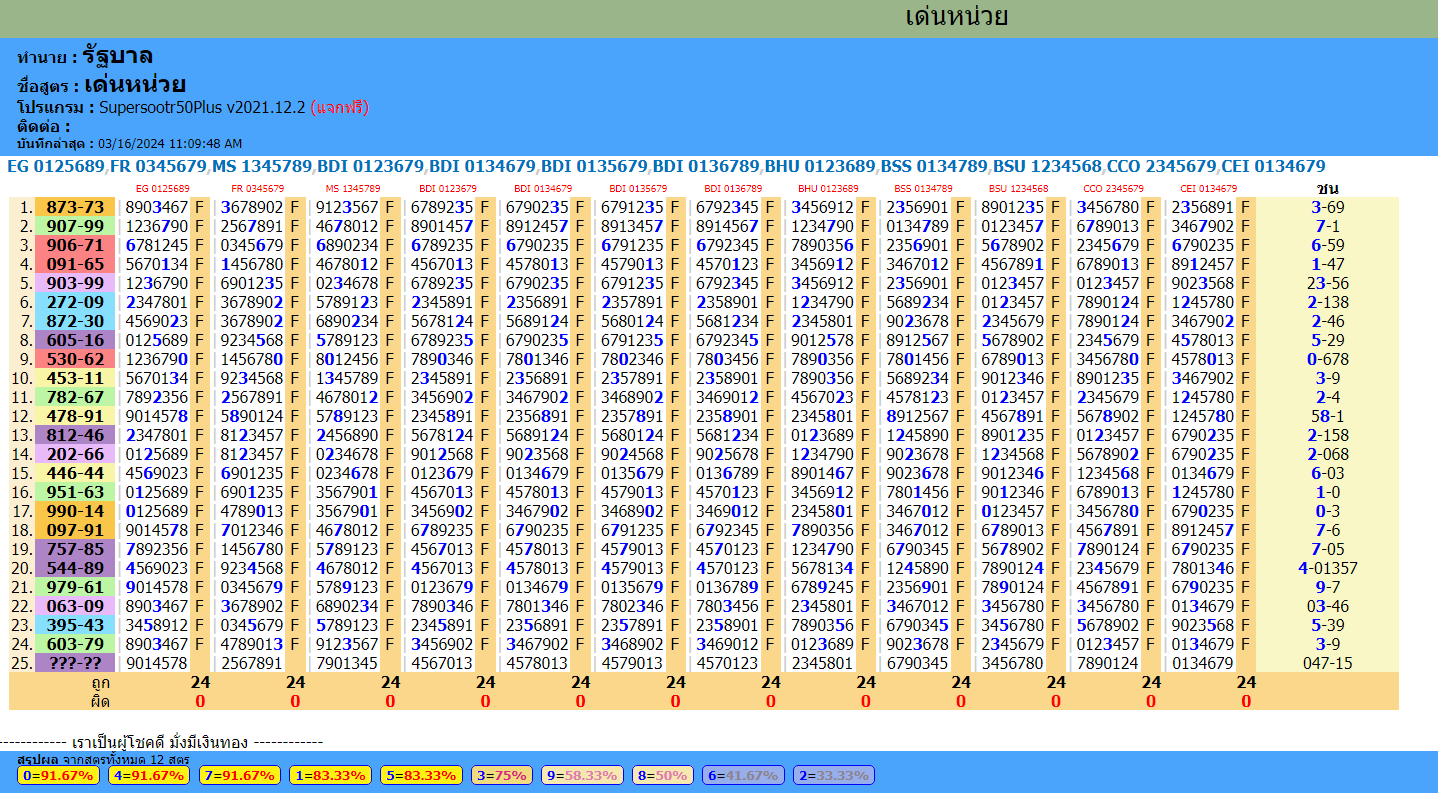
Task: Select large blue heading BSU 1234568
Action: coord(1048,166)
